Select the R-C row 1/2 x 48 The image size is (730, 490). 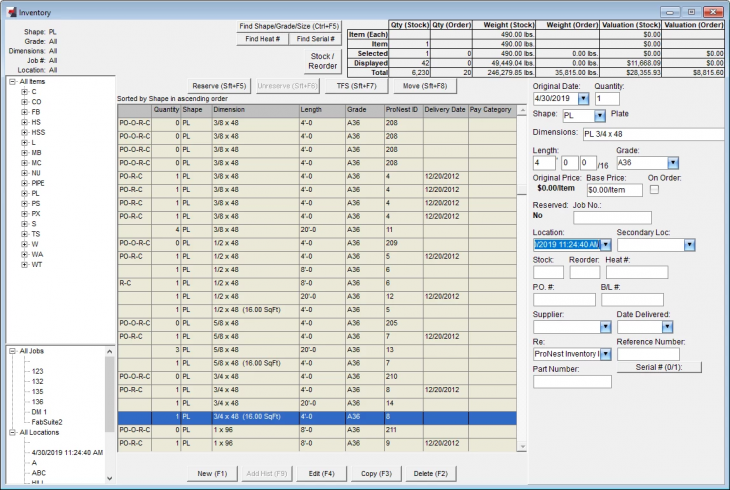pyautogui.click(x=317, y=284)
